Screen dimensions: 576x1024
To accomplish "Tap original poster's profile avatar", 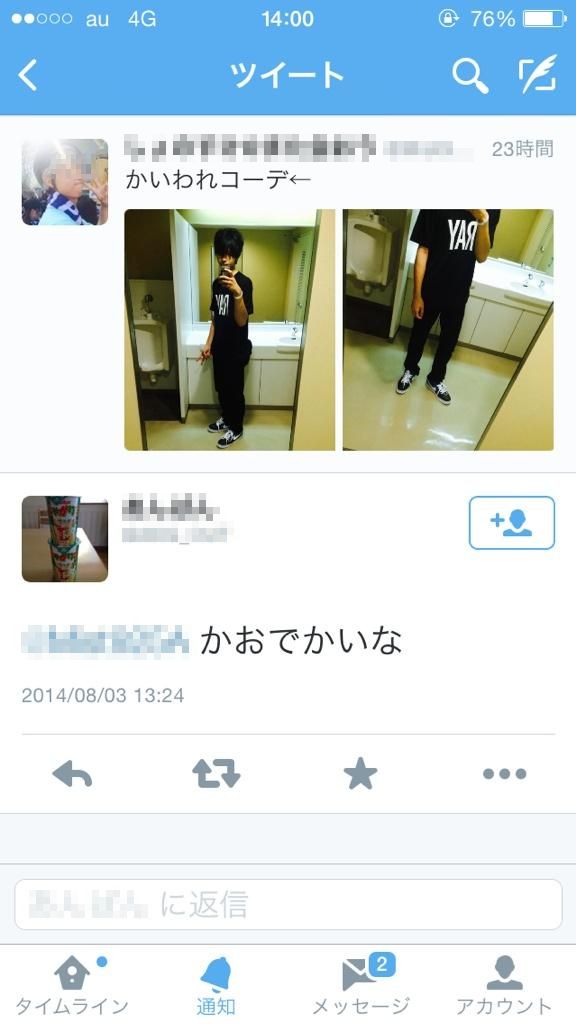I will [65, 182].
